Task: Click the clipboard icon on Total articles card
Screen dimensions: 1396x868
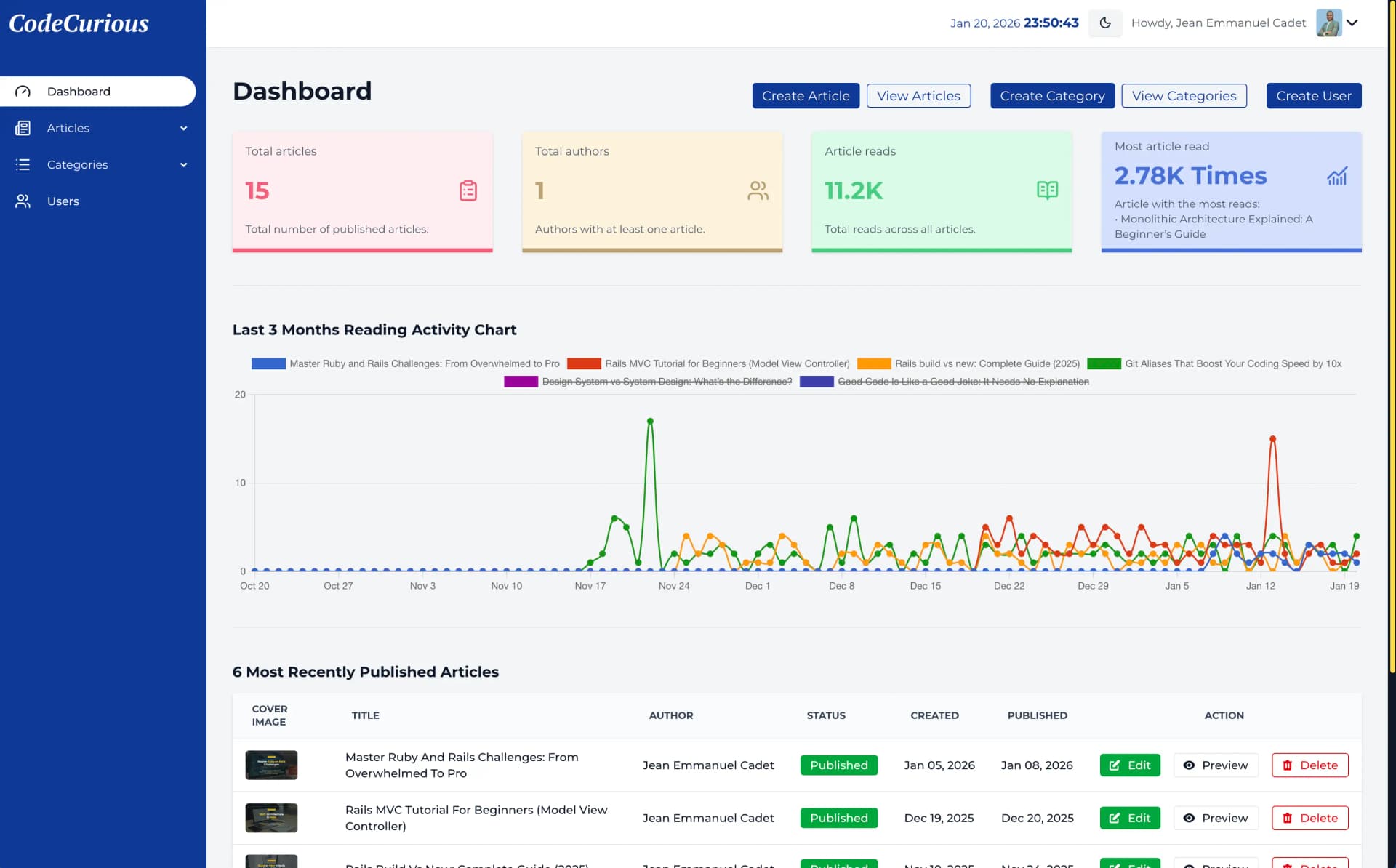Action: 468,190
